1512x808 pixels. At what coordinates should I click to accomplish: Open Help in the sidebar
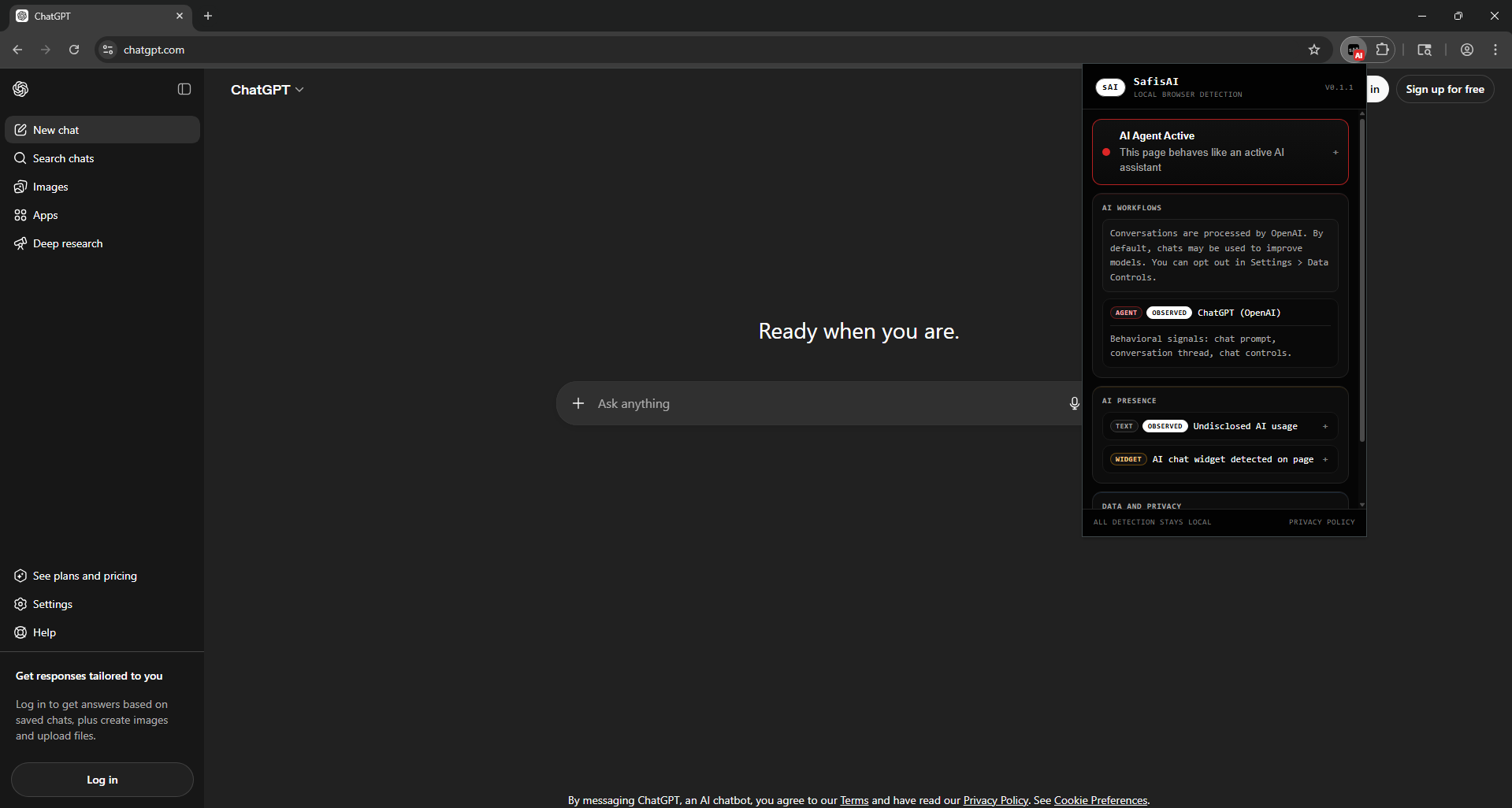click(102, 632)
